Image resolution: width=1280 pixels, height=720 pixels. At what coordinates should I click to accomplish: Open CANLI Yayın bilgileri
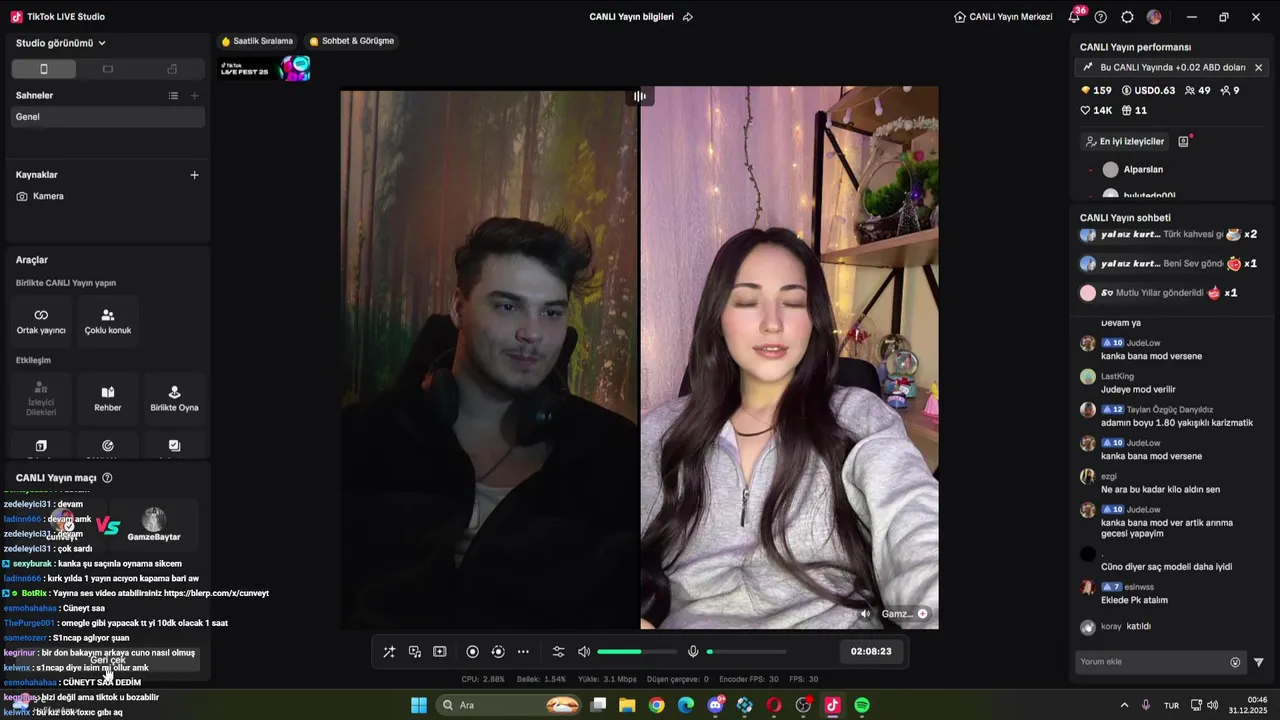tap(631, 17)
